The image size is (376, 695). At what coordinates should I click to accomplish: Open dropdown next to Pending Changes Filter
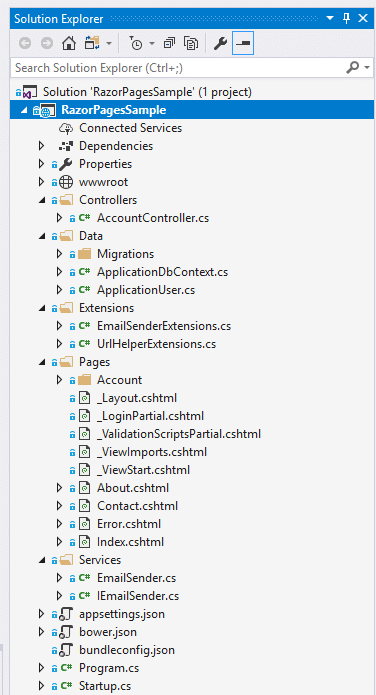click(152, 44)
